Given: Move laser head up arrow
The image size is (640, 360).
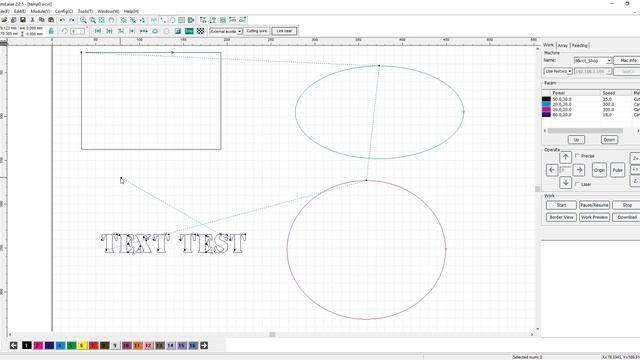Looking at the screenshot, I should [x=565, y=157].
